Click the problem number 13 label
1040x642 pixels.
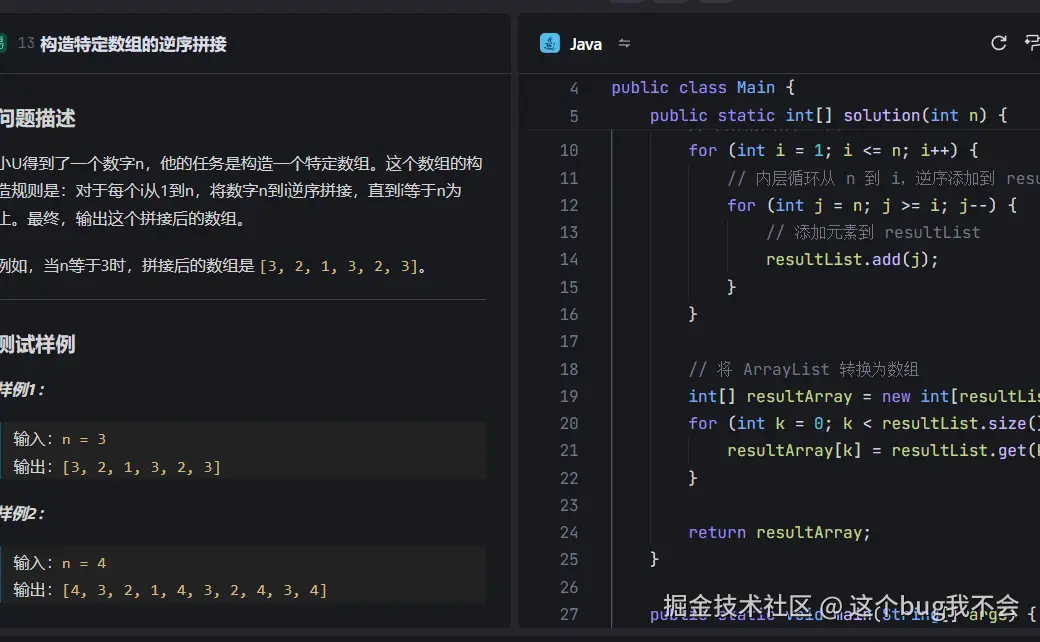point(25,43)
